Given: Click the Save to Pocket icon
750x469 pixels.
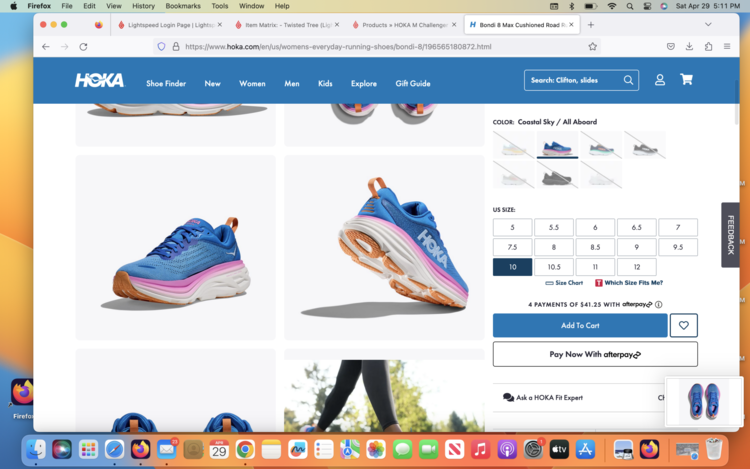Looking at the screenshot, I should (671, 46).
